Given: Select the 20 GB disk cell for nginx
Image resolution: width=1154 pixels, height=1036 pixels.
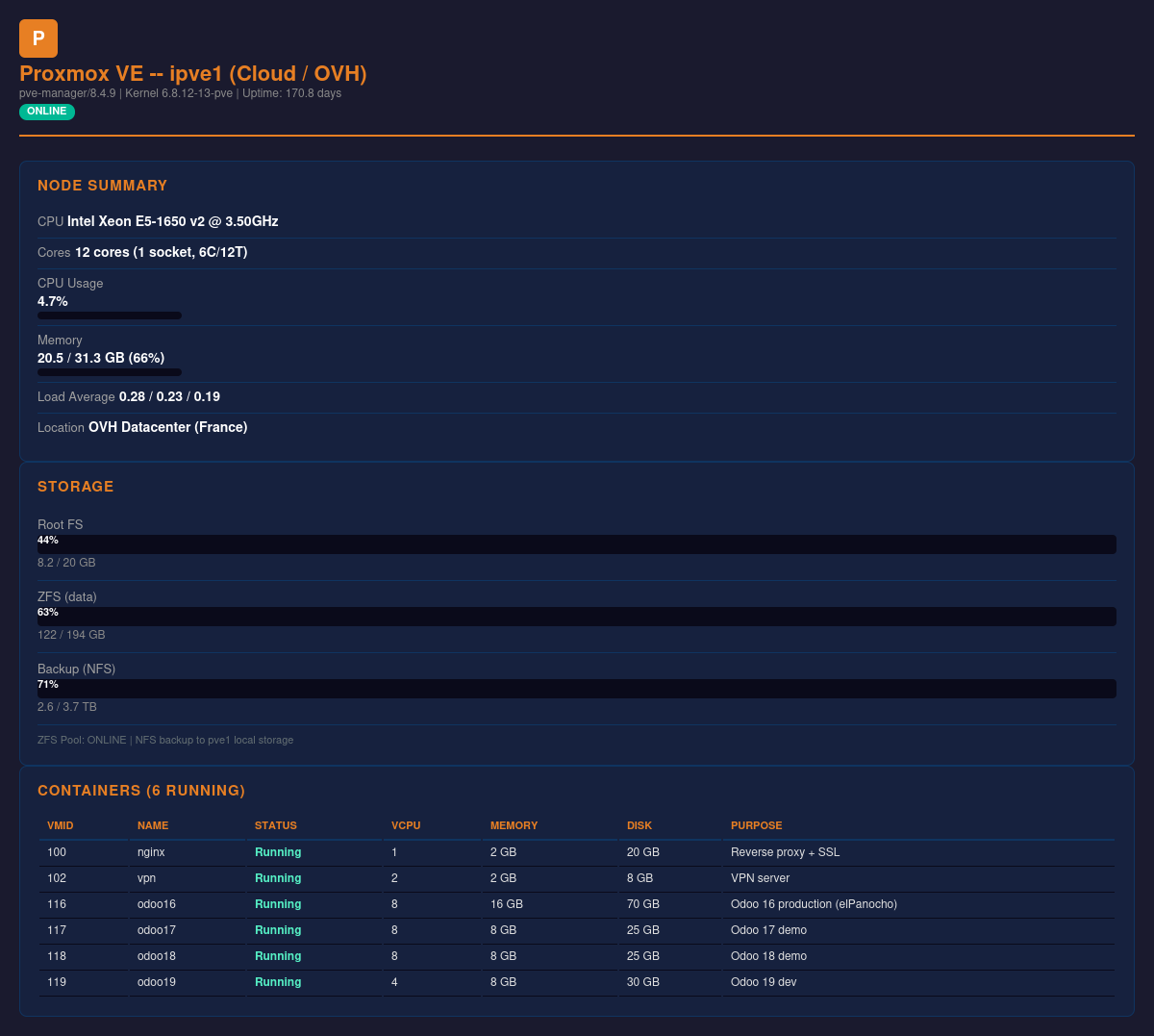Looking at the screenshot, I should point(642,852).
